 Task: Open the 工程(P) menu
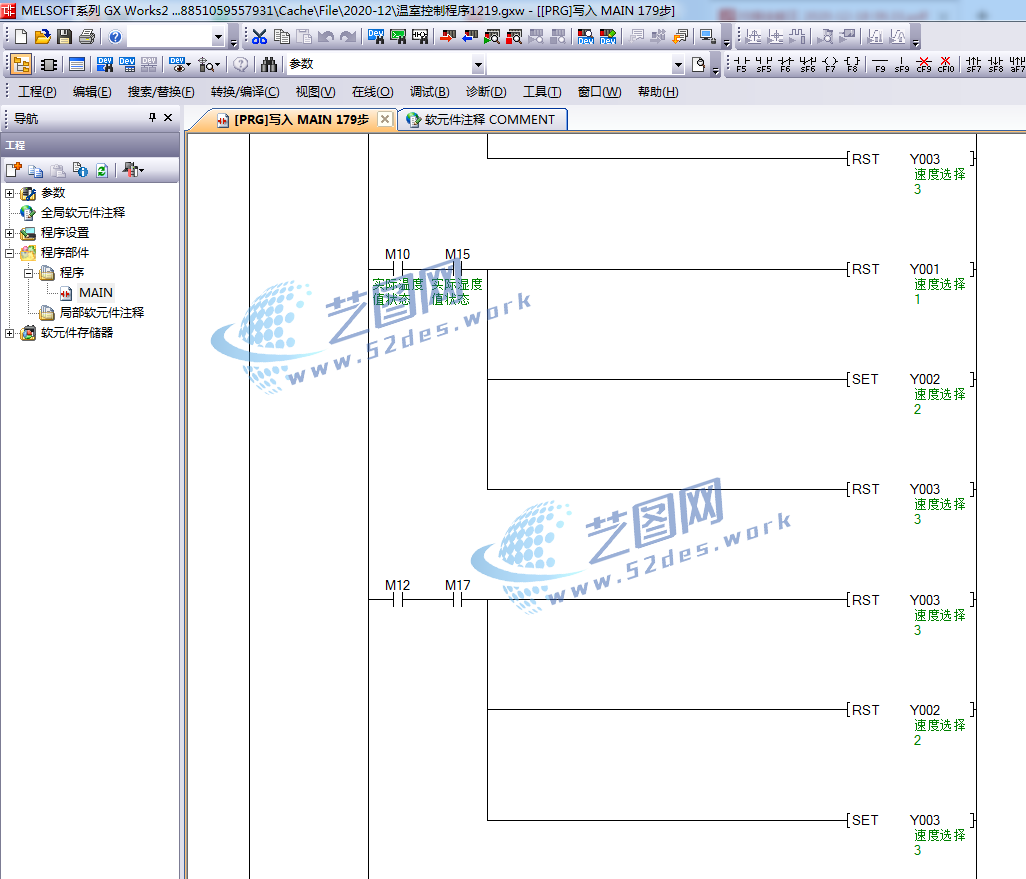[37, 92]
